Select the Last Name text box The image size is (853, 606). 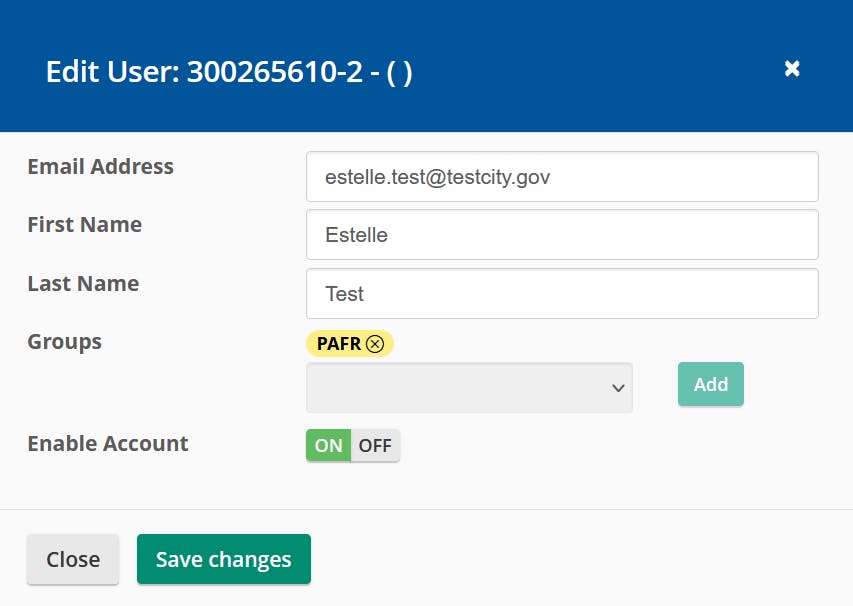point(562,294)
